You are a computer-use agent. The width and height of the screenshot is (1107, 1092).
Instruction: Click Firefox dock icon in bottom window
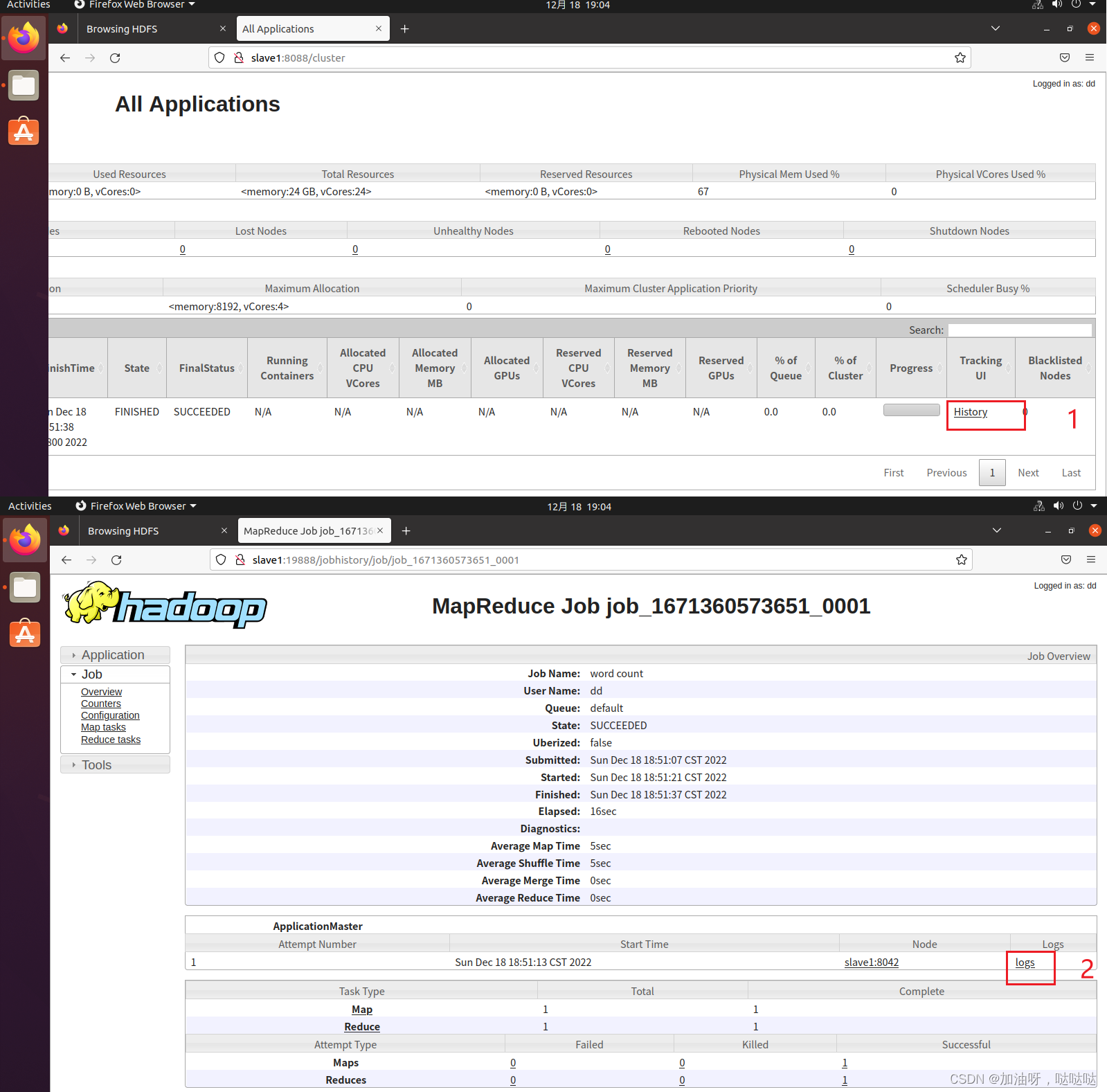click(26, 539)
